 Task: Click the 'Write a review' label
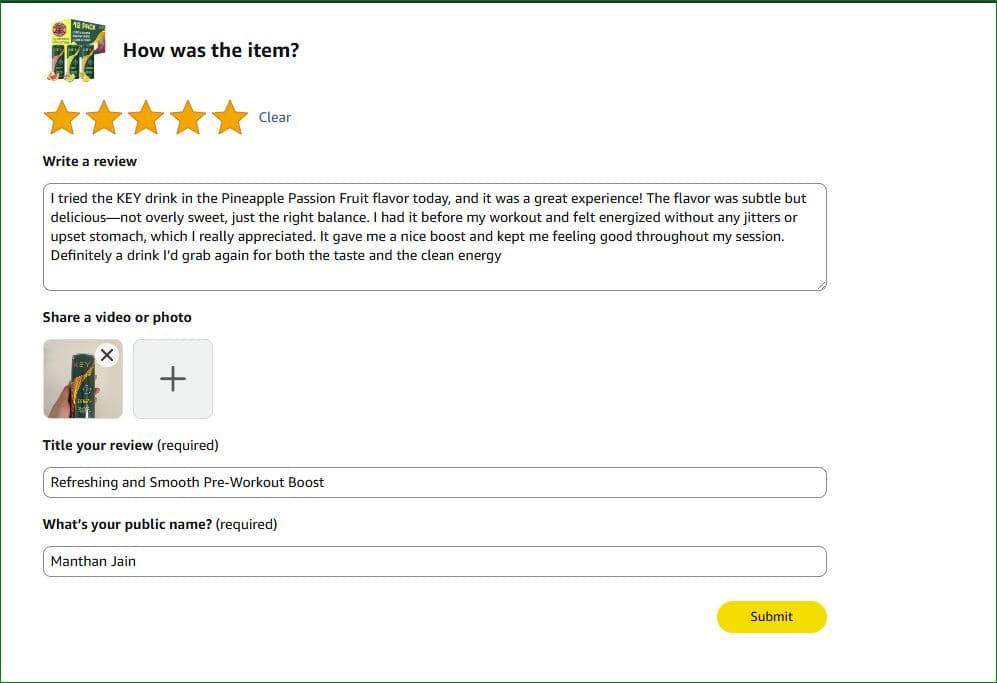pos(90,161)
